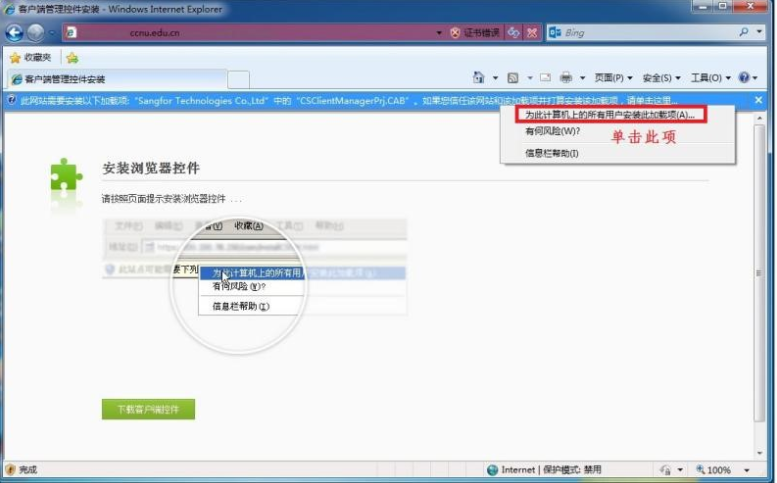Open the search provider dropdown arrow
This screenshot has height=483, width=777.
coord(759,33)
